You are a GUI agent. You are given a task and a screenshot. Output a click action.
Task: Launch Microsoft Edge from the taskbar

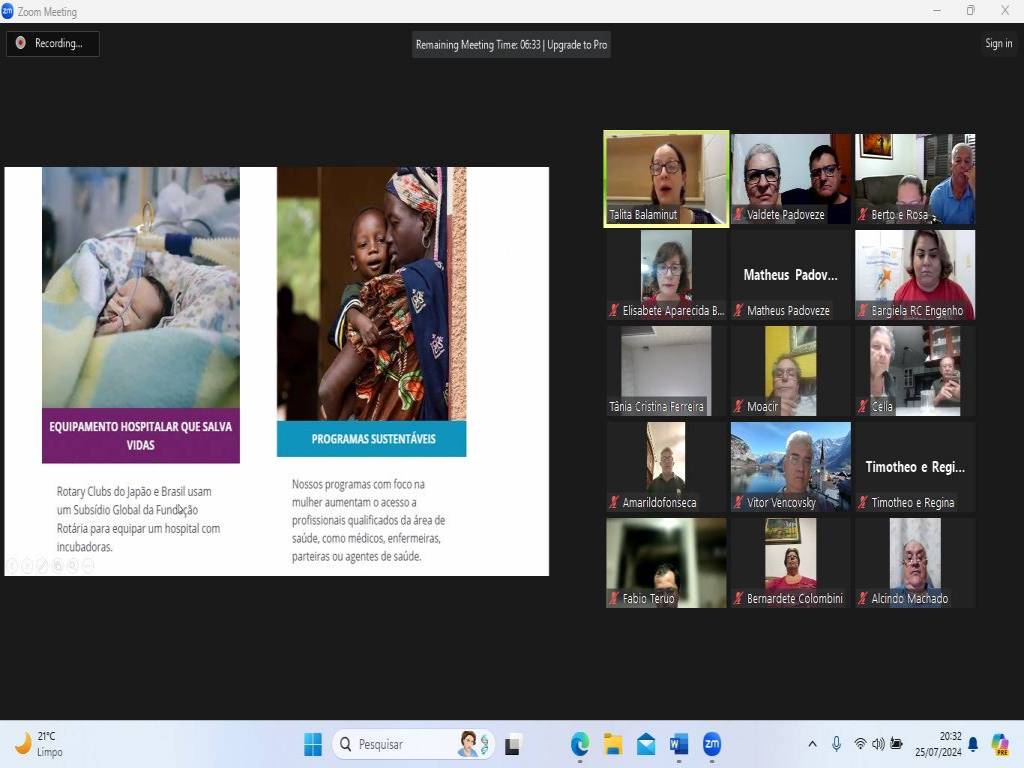pyautogui.click(x=580, y=744)
